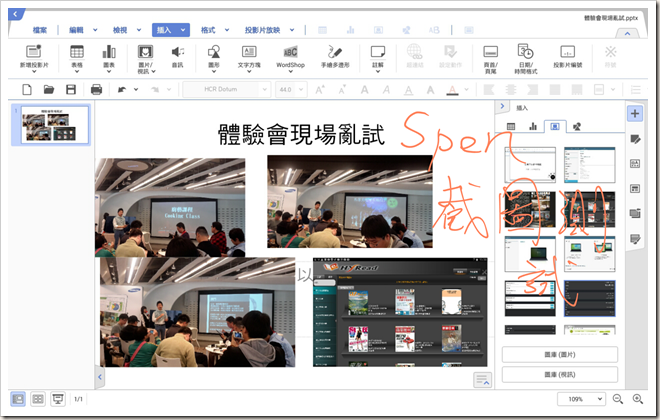Viewport: 660px width, 420px height.
Task: Open 圖庫 (視訊) gallery button
Action: point(560,374)
